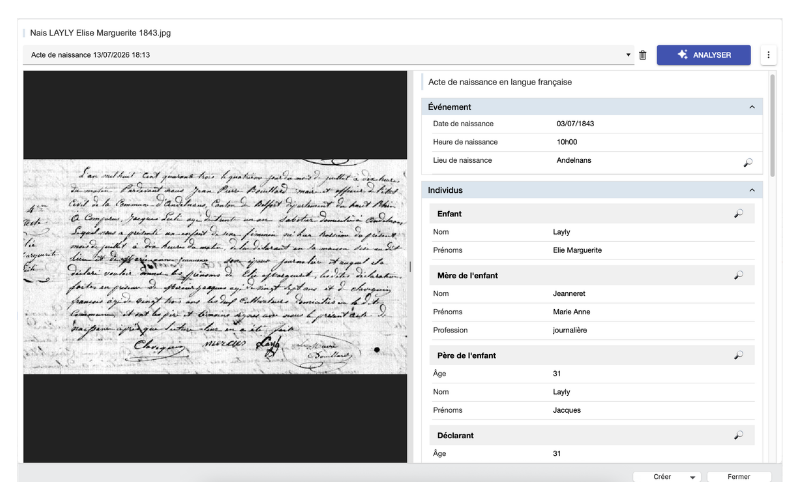Click the scanned birth record image
Screen dimensions: 800x500
(x=215, y=267)
